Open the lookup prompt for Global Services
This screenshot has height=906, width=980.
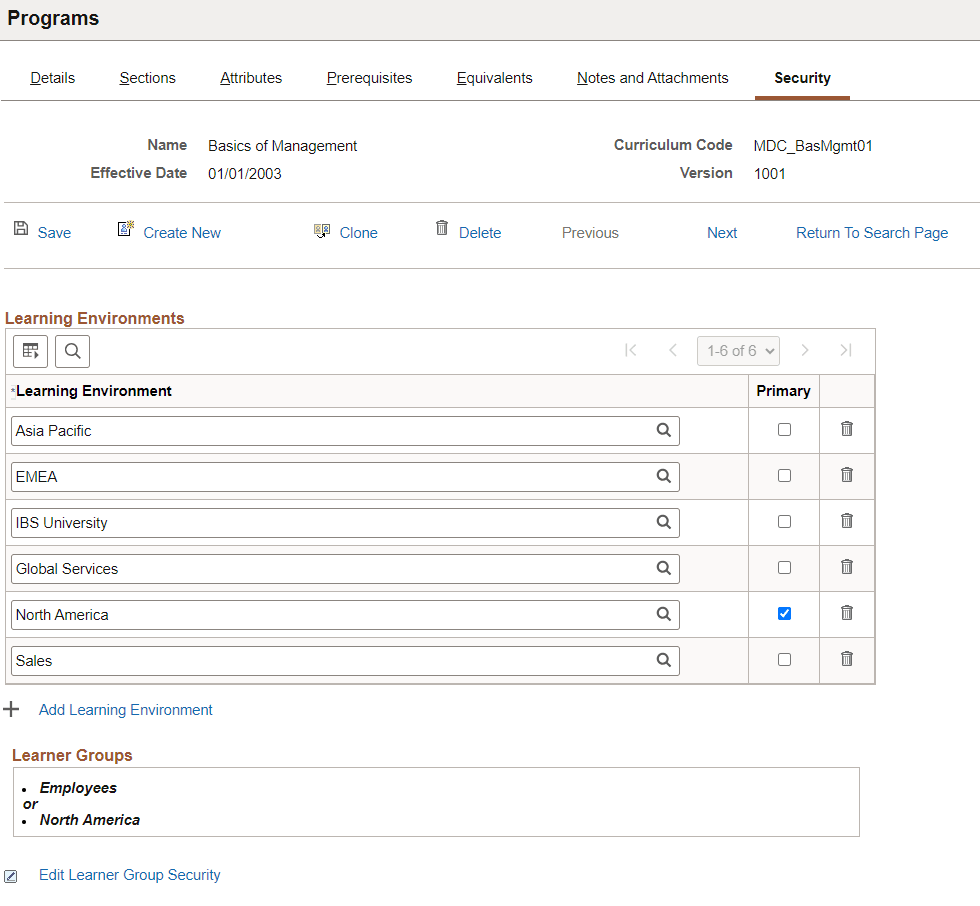[663, 568]
